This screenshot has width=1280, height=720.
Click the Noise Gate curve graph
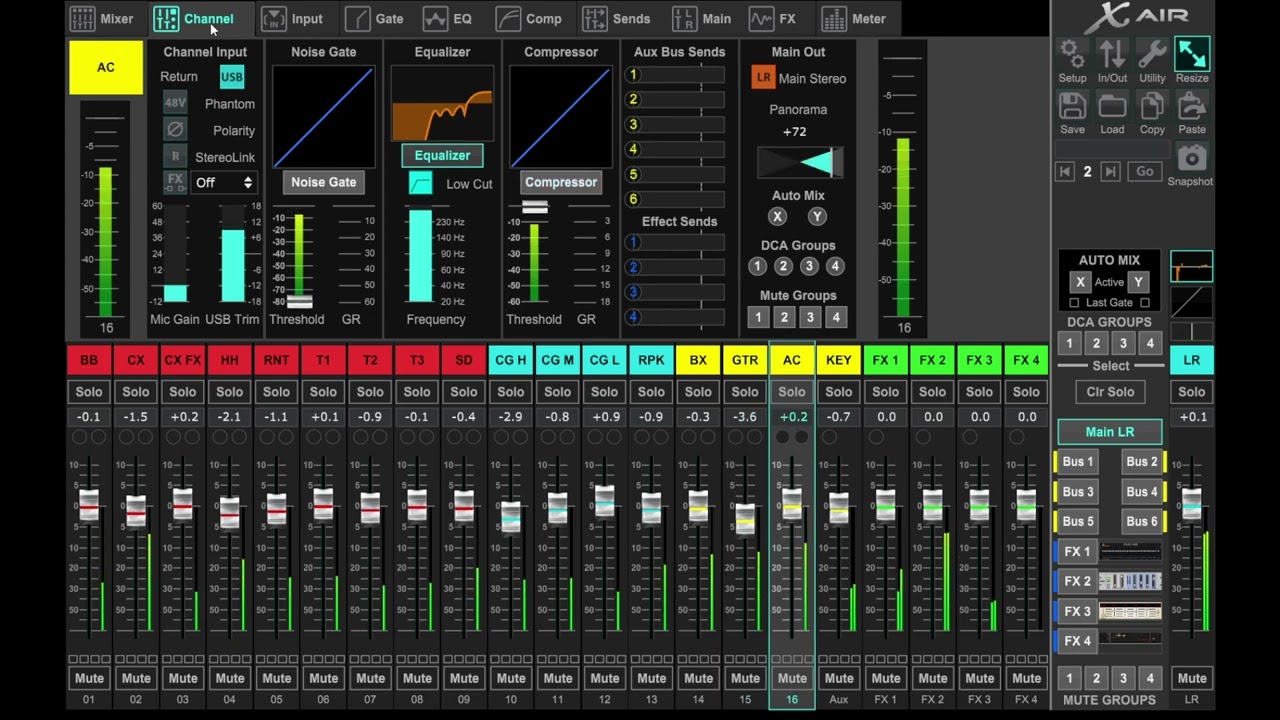point(323,117)
